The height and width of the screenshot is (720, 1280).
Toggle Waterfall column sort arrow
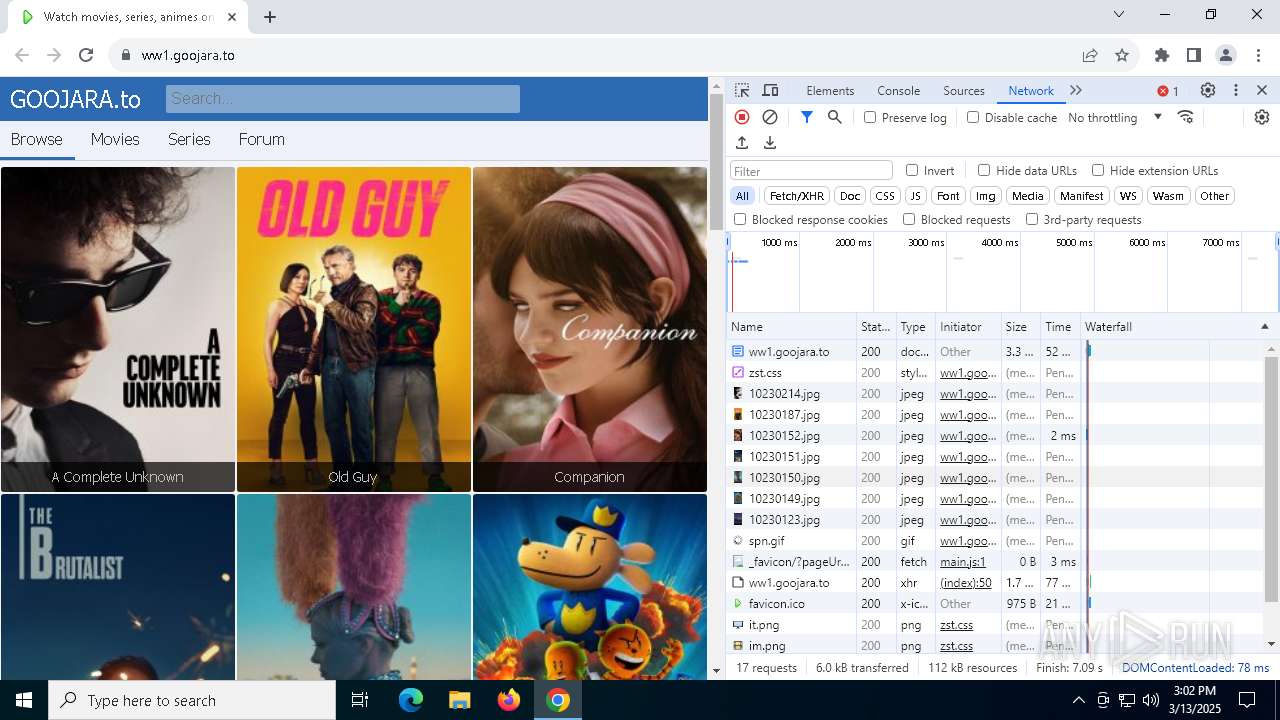click(1264, 327)
